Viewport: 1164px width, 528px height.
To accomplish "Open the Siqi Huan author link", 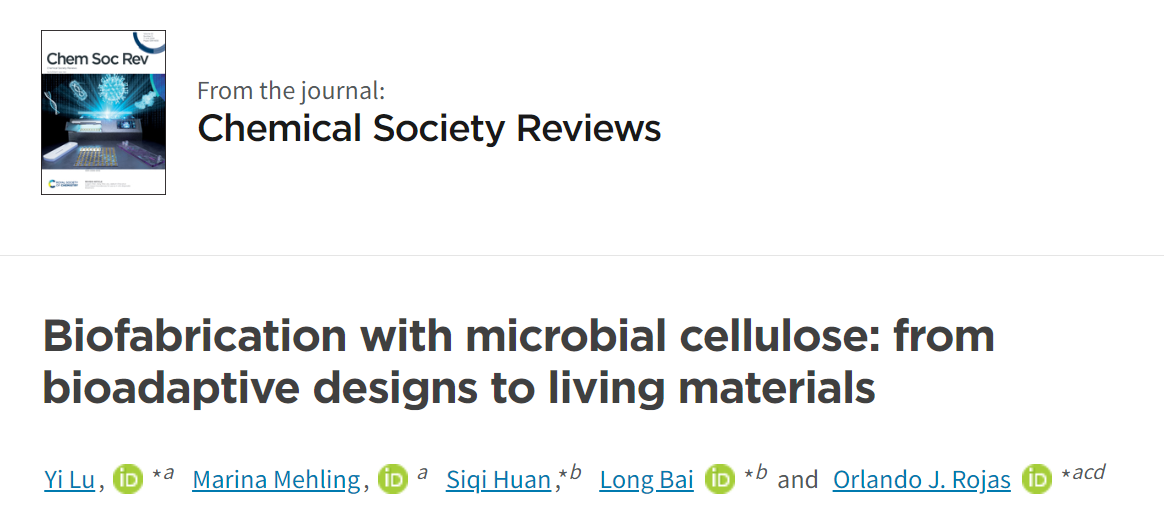I will coord(499,480).
